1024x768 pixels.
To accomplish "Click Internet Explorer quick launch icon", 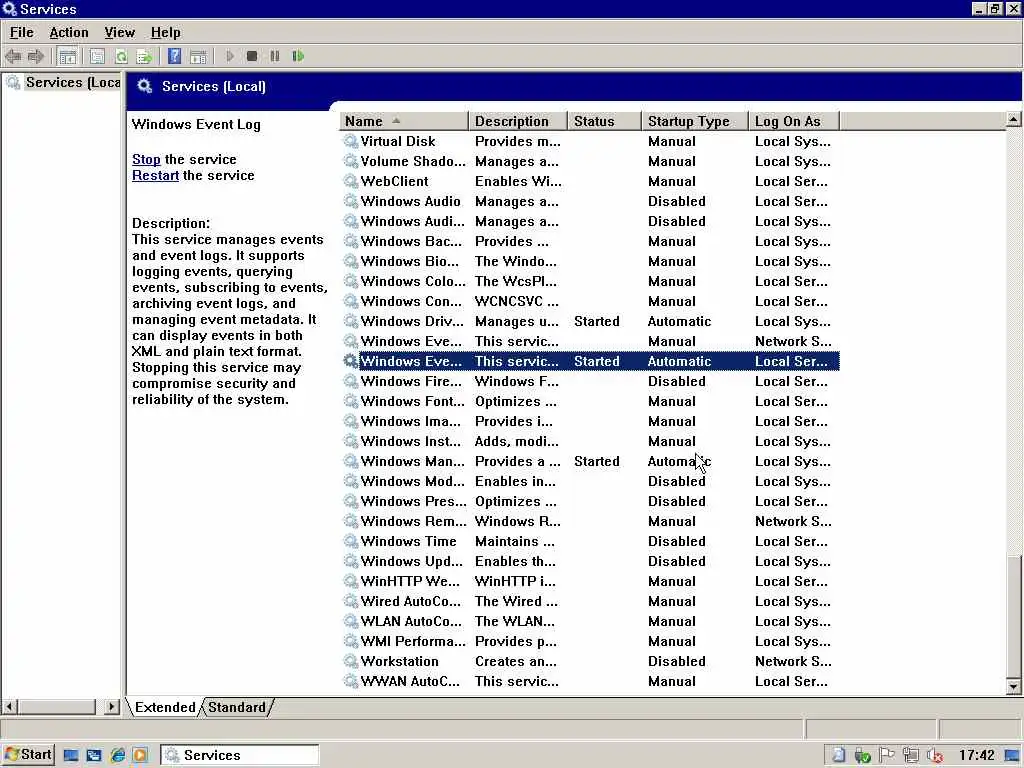I will 118,756.
